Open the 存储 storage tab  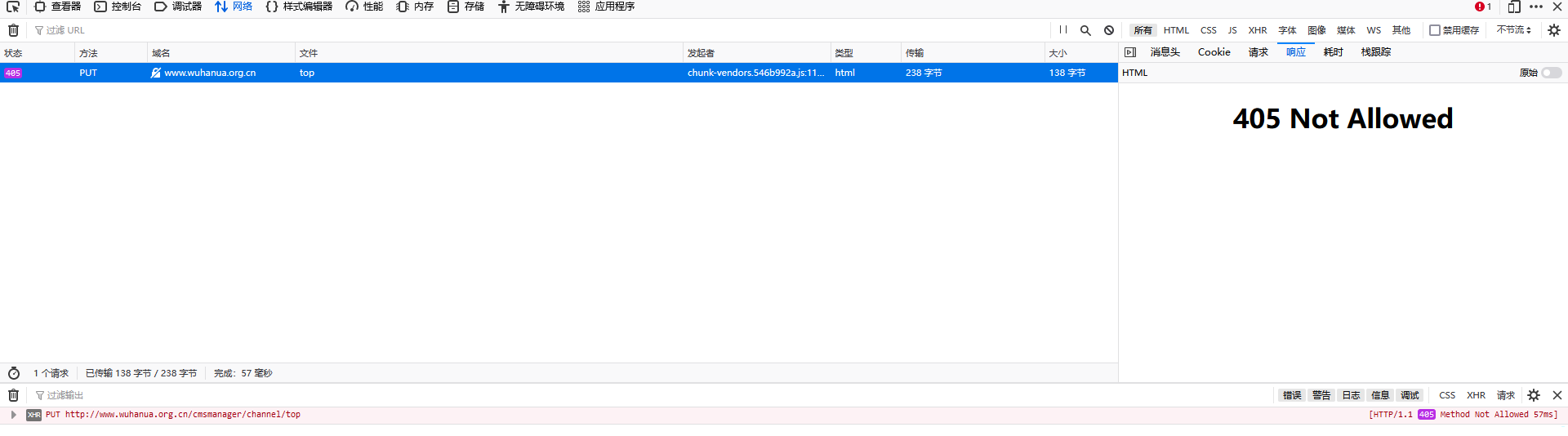pyautogui.click(x=465, y=7)
